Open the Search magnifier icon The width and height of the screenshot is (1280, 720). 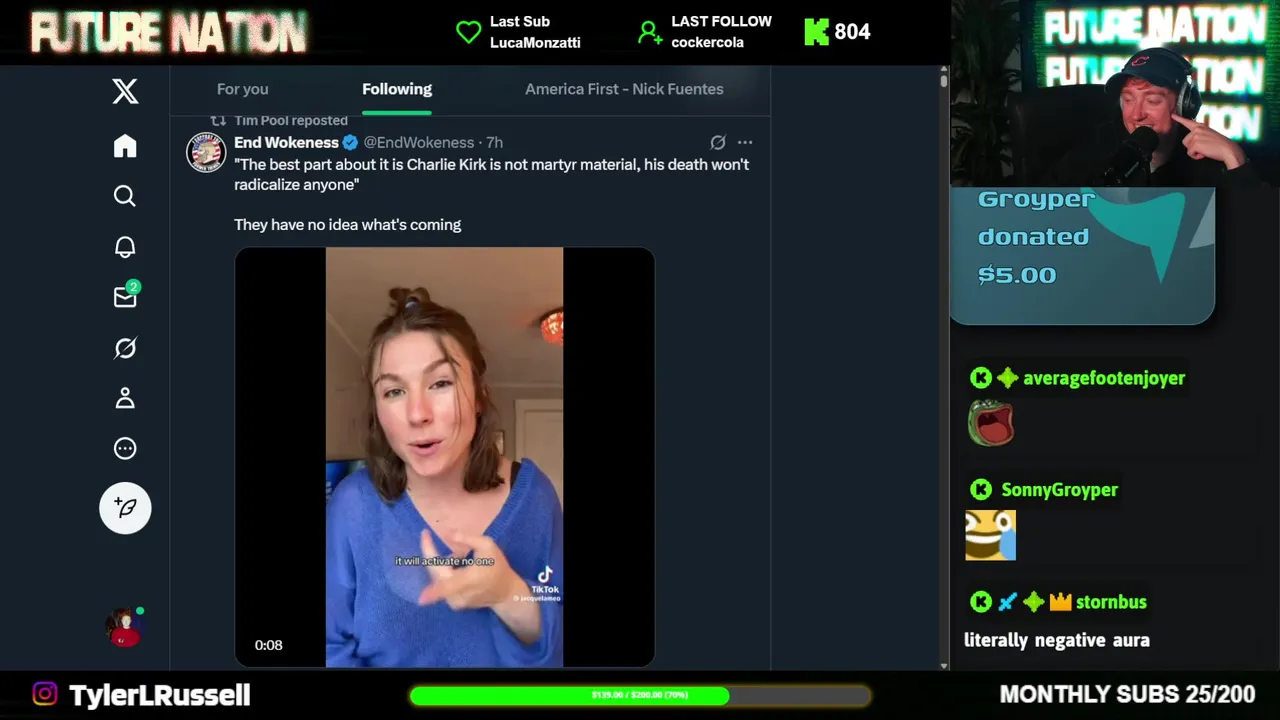click(x=125, y=196)
